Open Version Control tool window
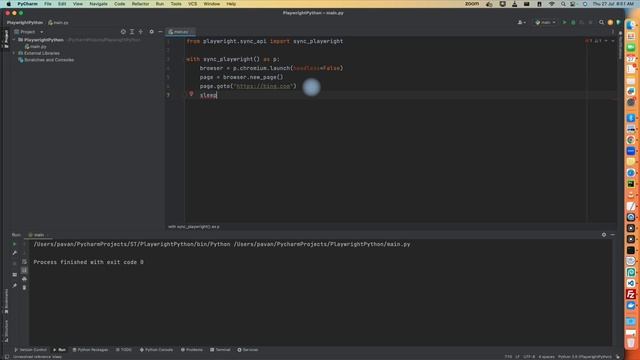The height and width of the screenshot is (360, 640). [31, 350]
